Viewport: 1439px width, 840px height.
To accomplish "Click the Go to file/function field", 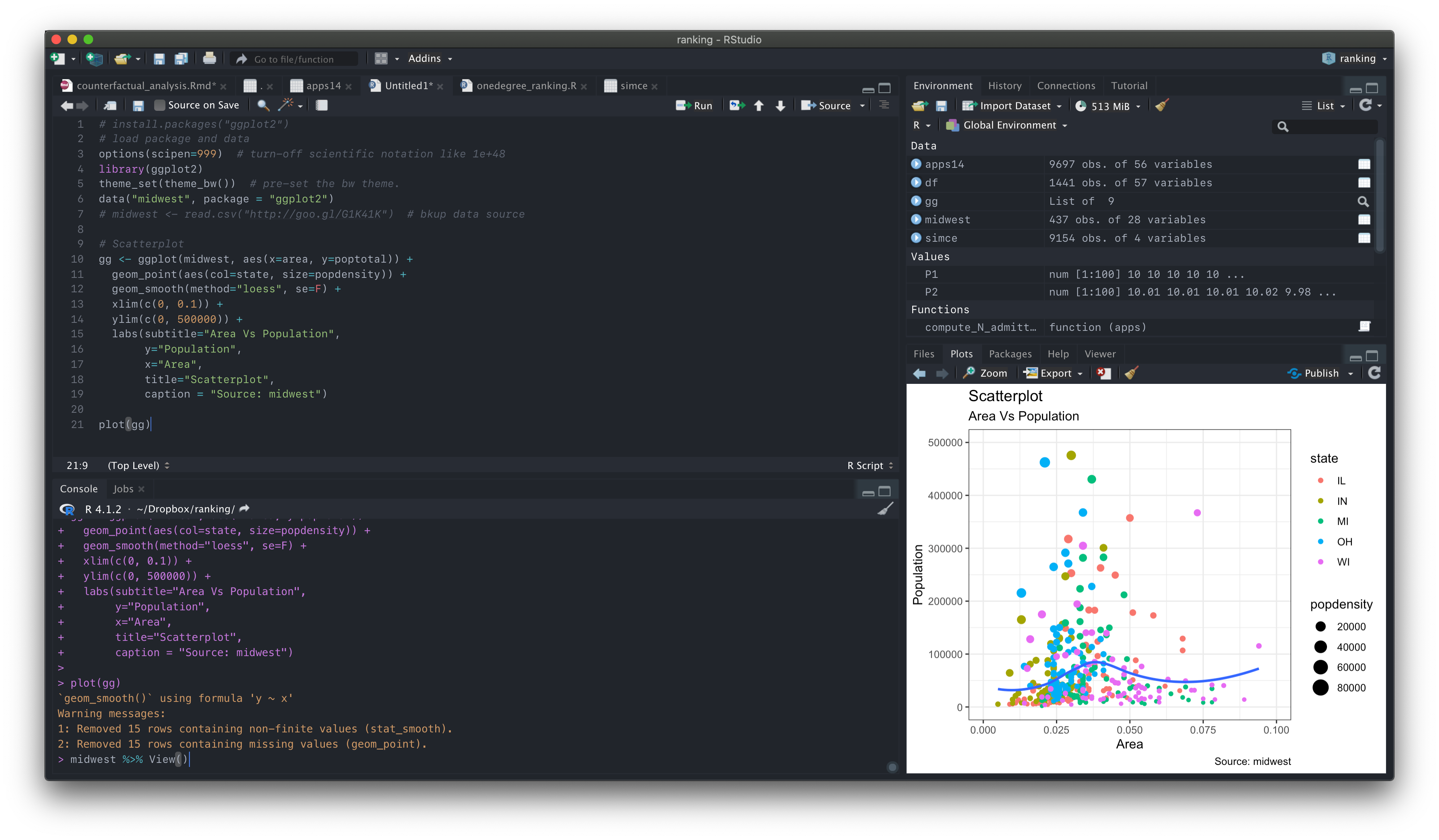I will click(294, 59).
